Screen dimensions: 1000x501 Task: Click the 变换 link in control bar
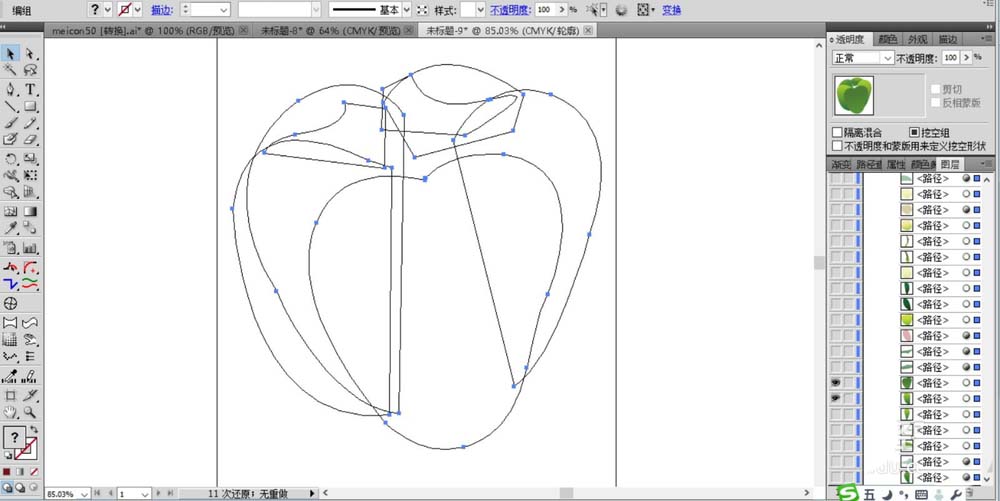(672, 10)
